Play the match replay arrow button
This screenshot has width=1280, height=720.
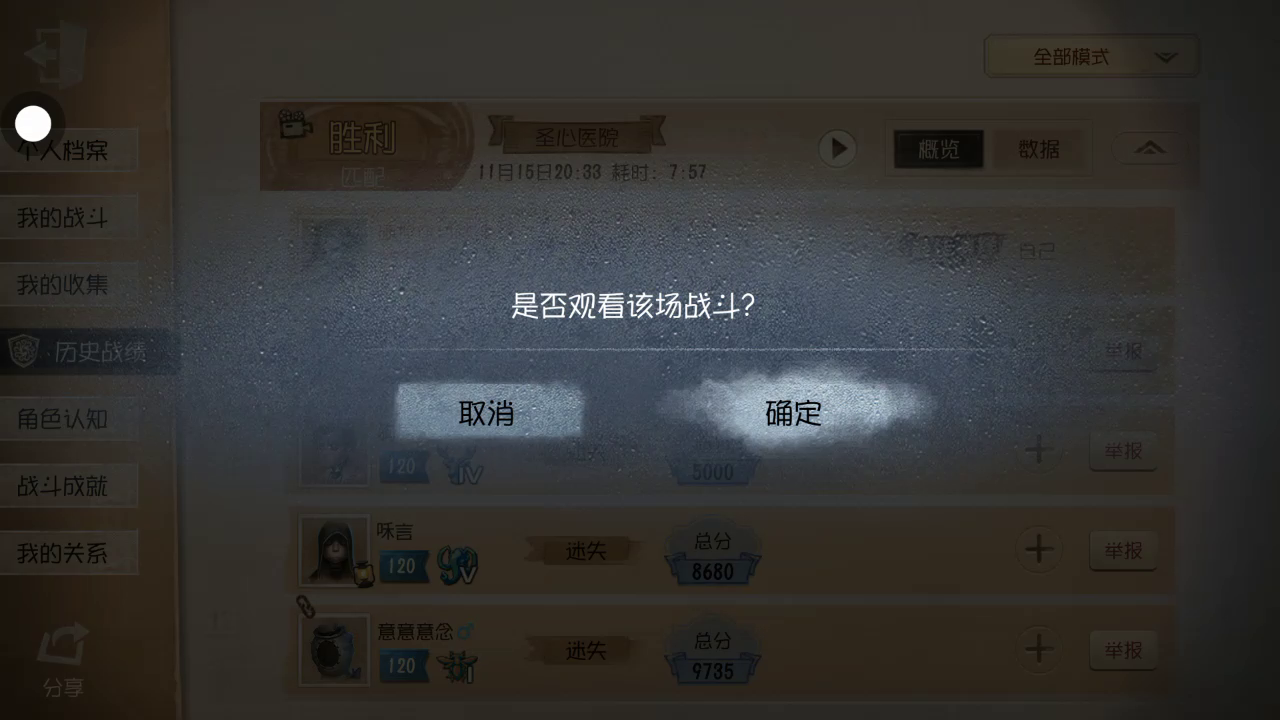(837, 149)
